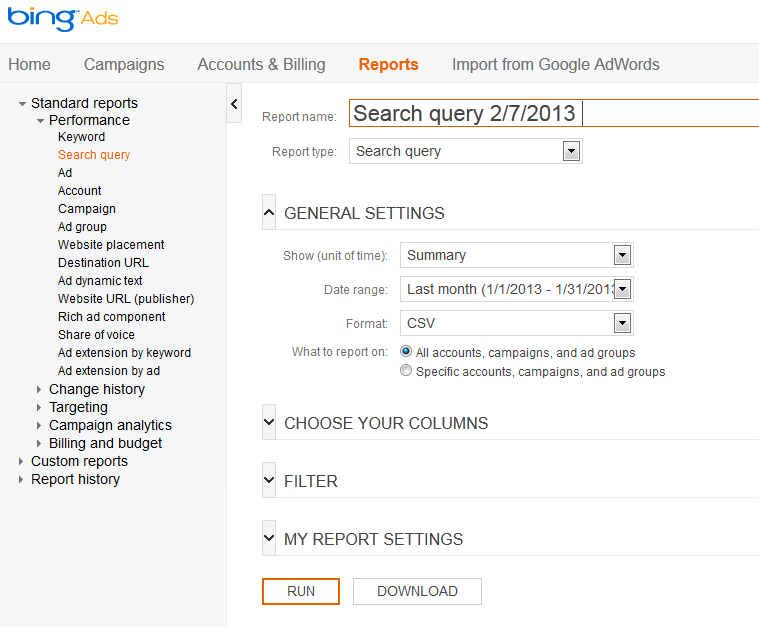Expand the Campaign analytics node
This screenshot has height=627, width=759.
pos(39,425)
